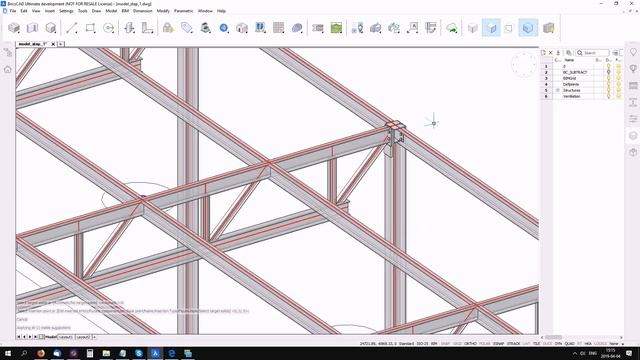Open the Modify menu
The height and width of the screenshot is (360, 640).
pos(163,11)
